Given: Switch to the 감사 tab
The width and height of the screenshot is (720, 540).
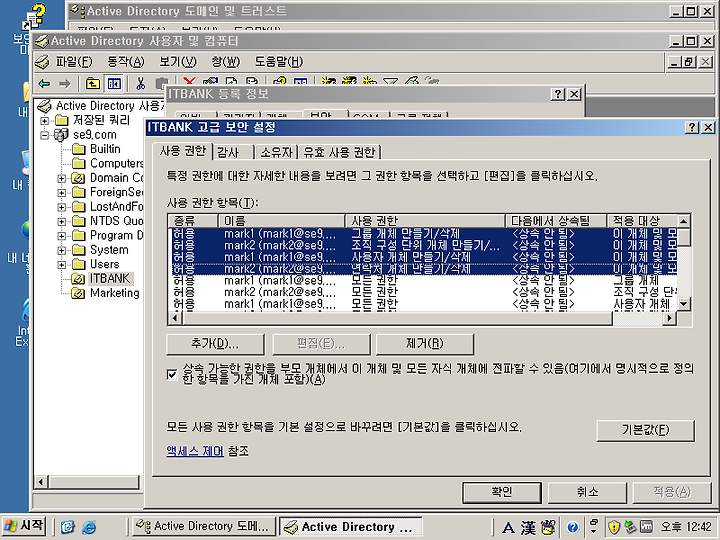Looking at the screenshot, I should point(234,152).
